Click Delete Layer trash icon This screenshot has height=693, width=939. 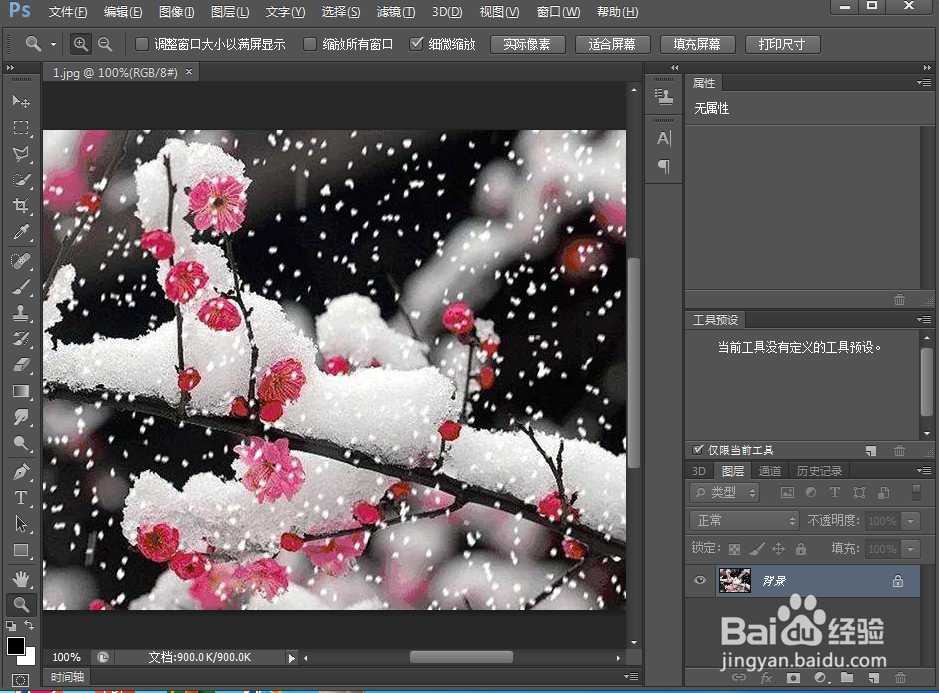[x=900, y=678]
